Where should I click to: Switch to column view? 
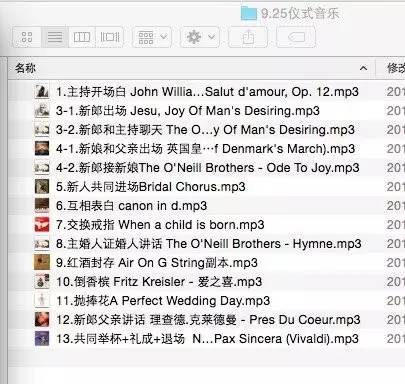tap(82, 37)
